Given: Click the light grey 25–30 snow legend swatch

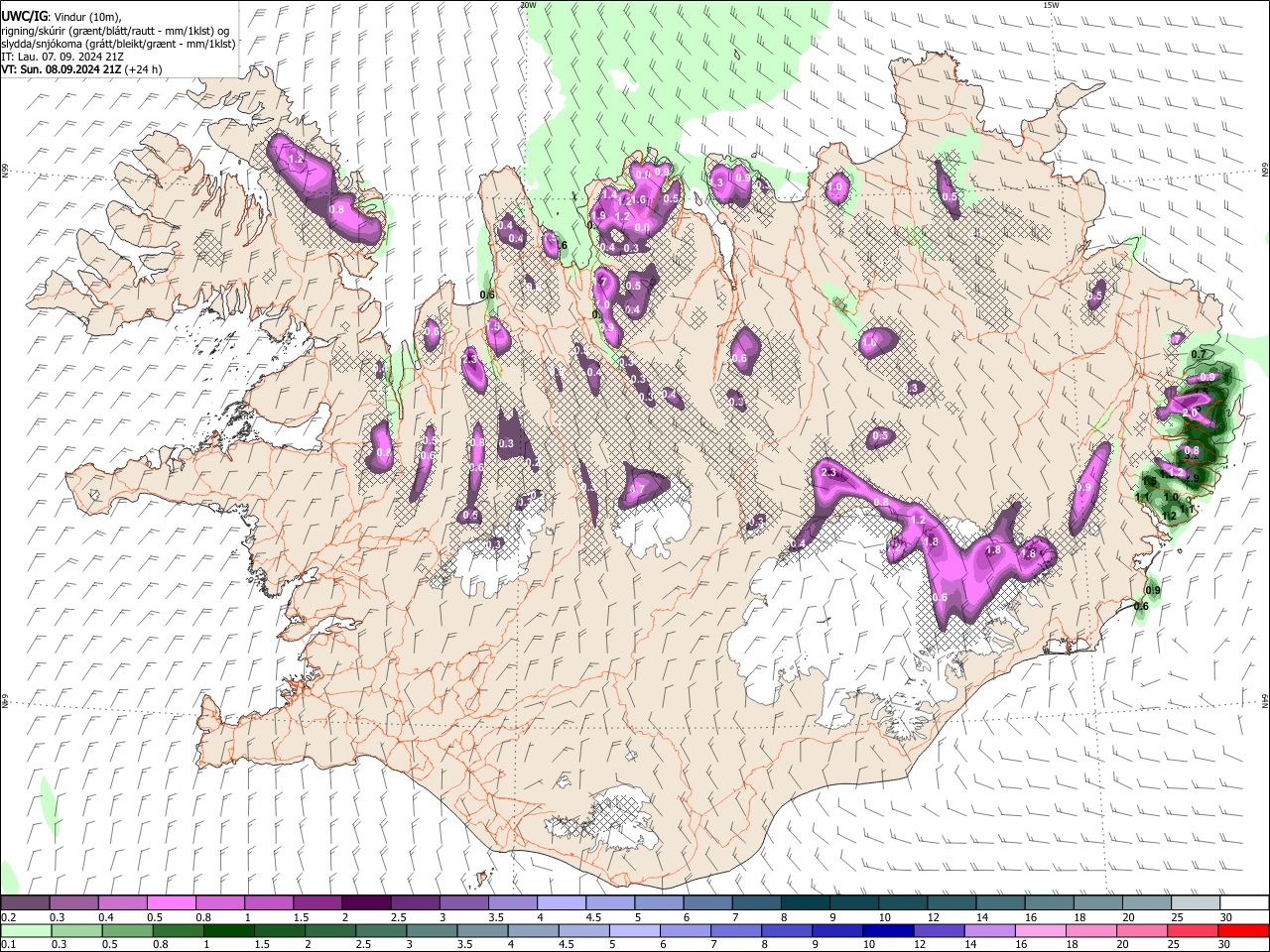Looking at the screenshot, I should point(1196,903).
